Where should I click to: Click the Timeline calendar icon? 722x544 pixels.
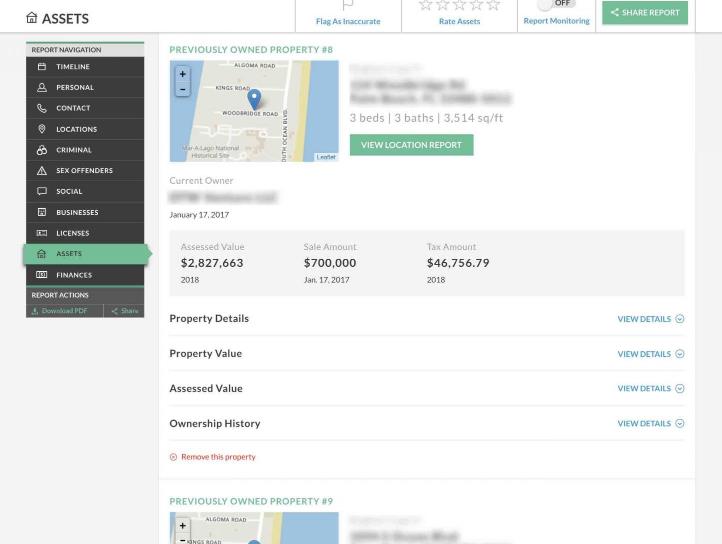(42, 67)
